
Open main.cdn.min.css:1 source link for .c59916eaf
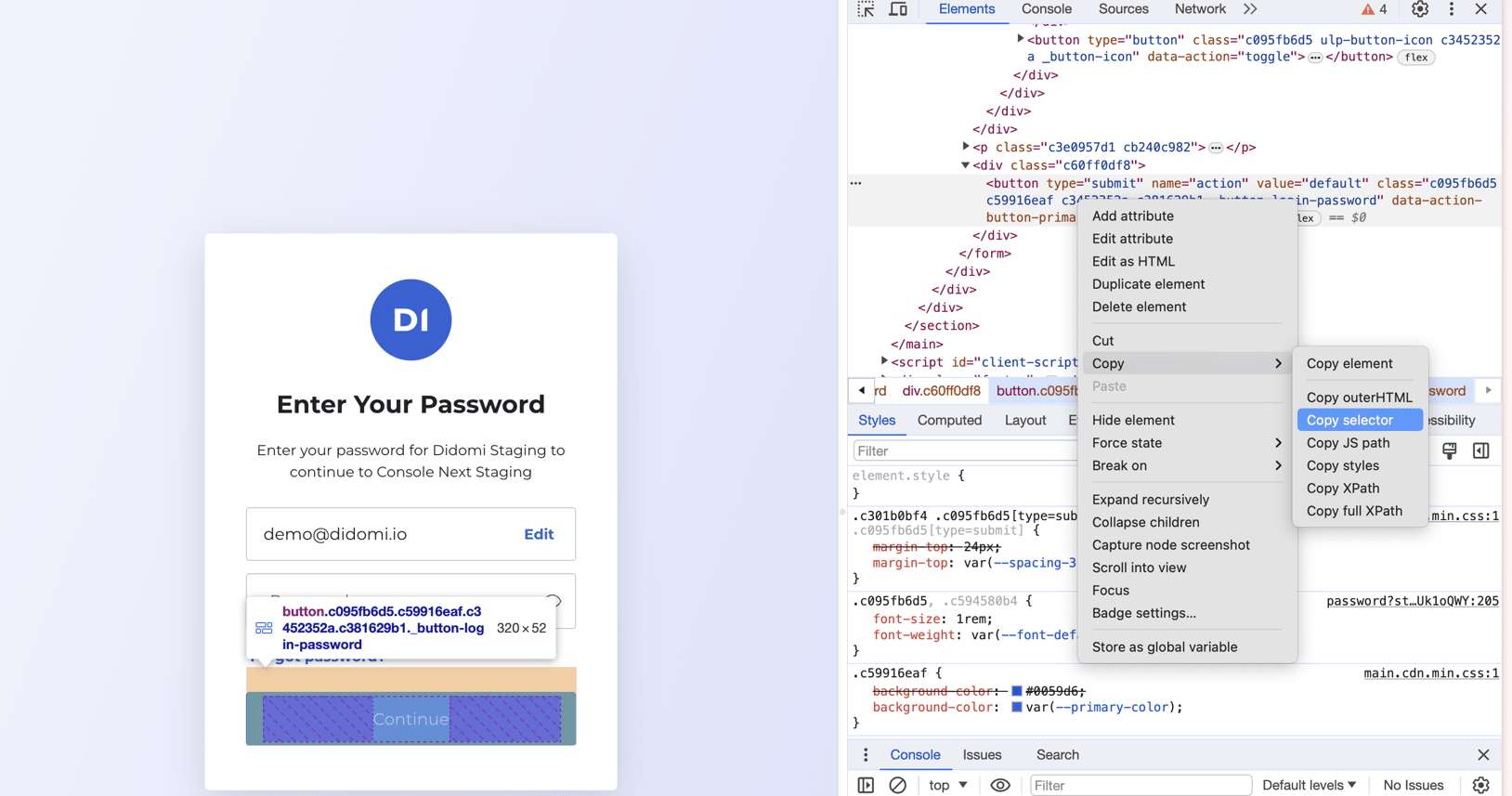(1431, 673)
